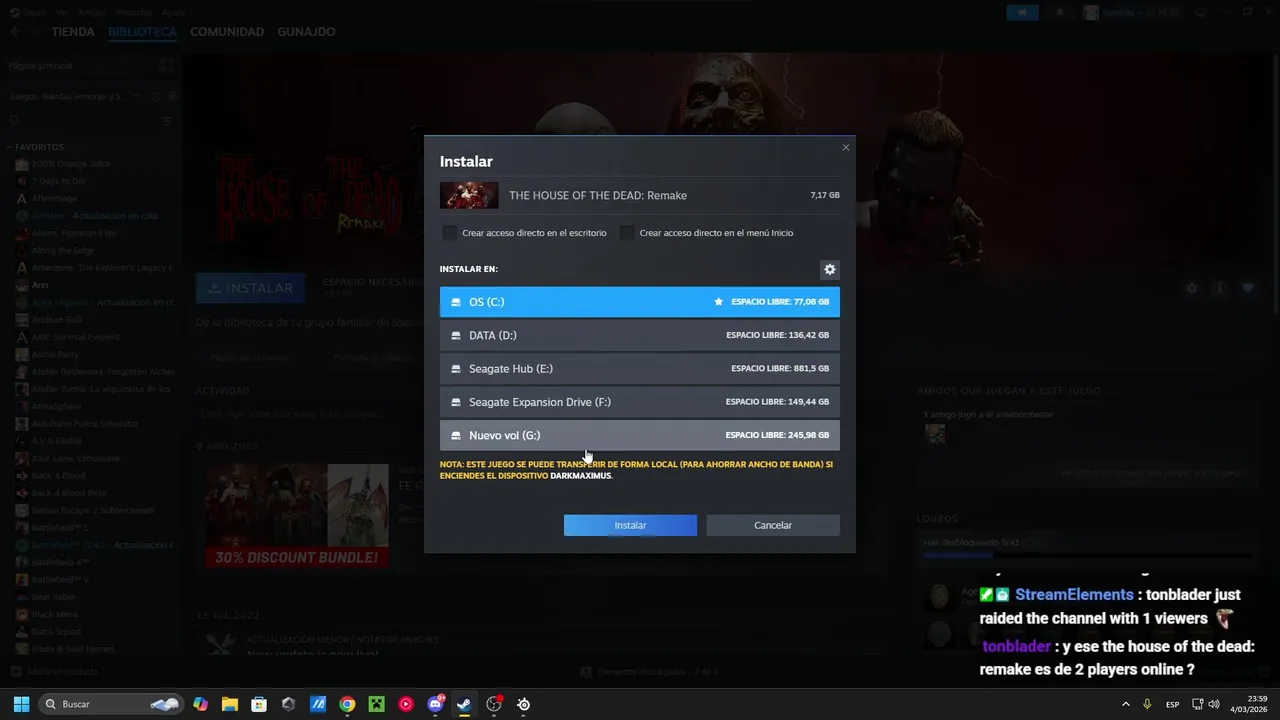This screenshot has height=720, width=1280.
Task: Click drive icon beside Seagate Hub (E:)
Action: pyautogui.click(x=456, y=369)
